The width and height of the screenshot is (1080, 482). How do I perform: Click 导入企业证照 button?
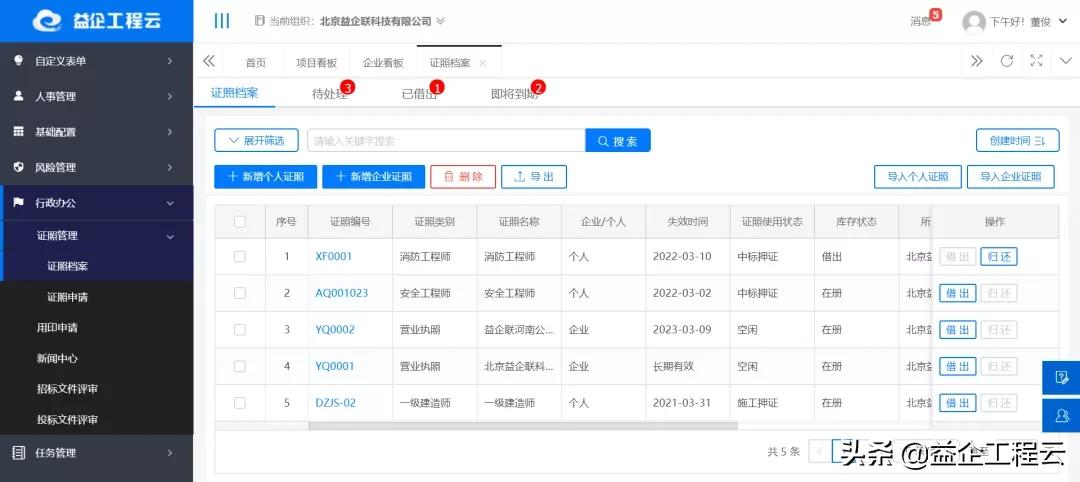1010,176
